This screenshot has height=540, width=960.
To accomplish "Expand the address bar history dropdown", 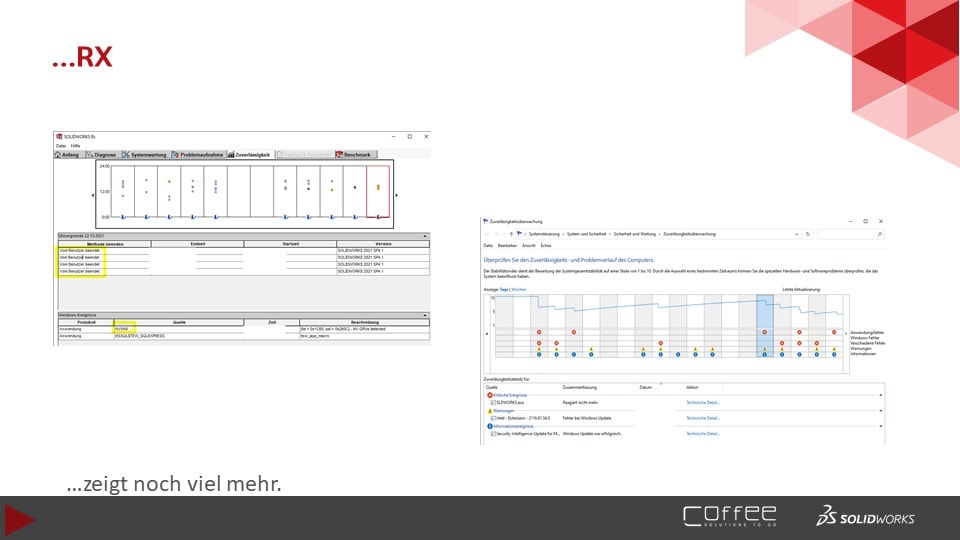I will click(x=796, y=234).
